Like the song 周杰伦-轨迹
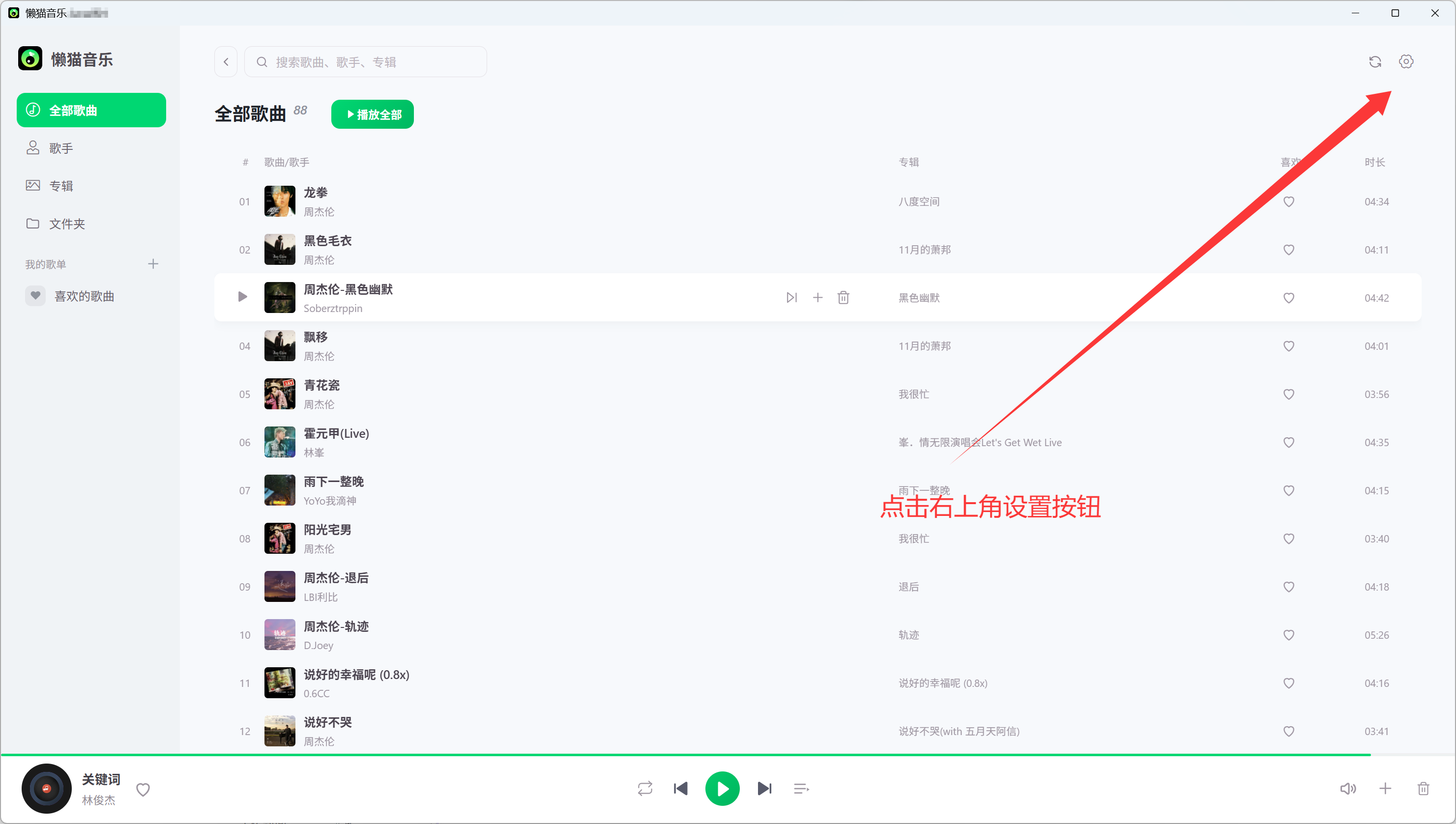The width and height of the screenshot is (1456, 824). [1288, 635]
